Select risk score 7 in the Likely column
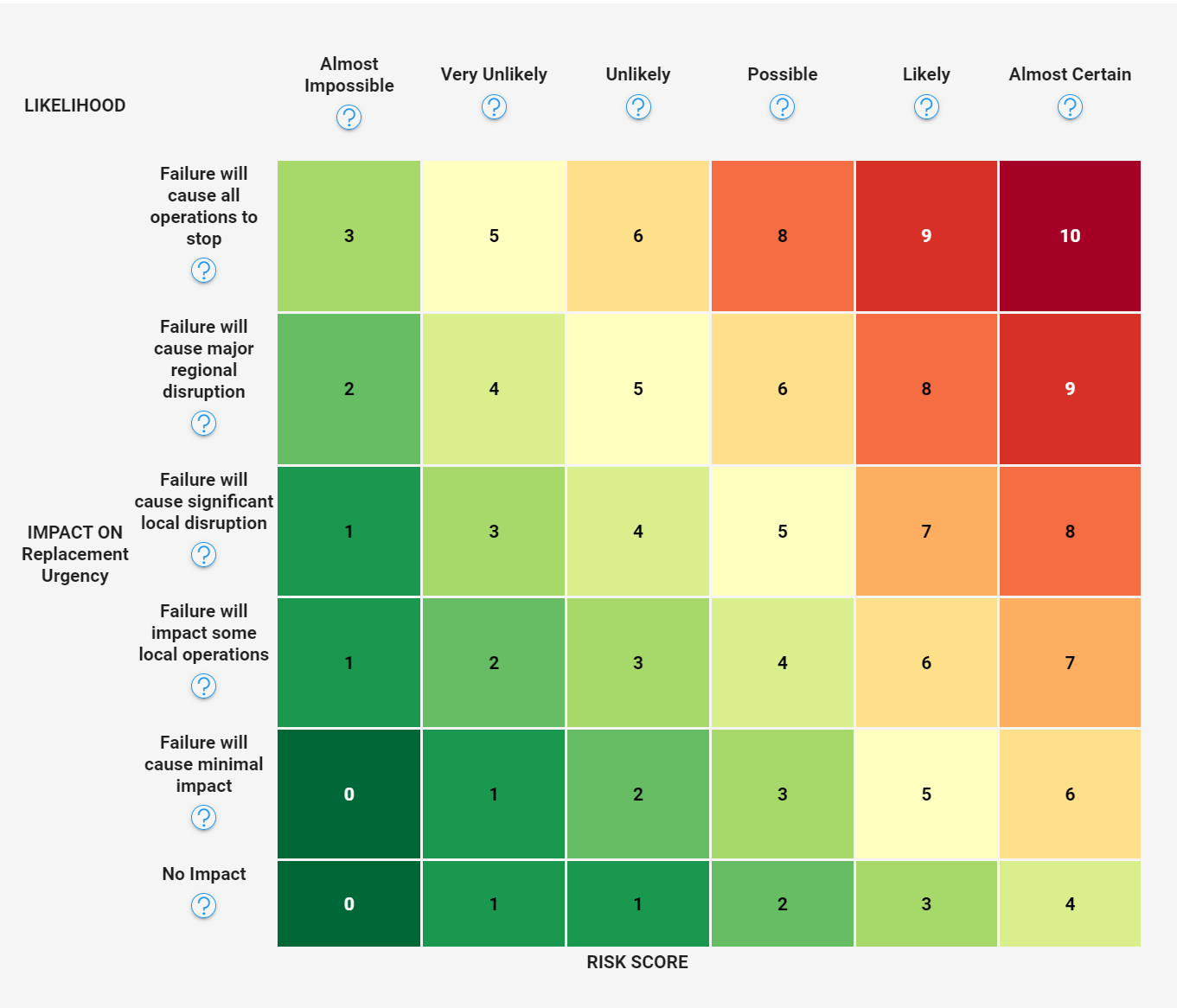Image resolution: width=1177 pixels, height=1008 pixels. pyautogui.click(x=926, y=532)
